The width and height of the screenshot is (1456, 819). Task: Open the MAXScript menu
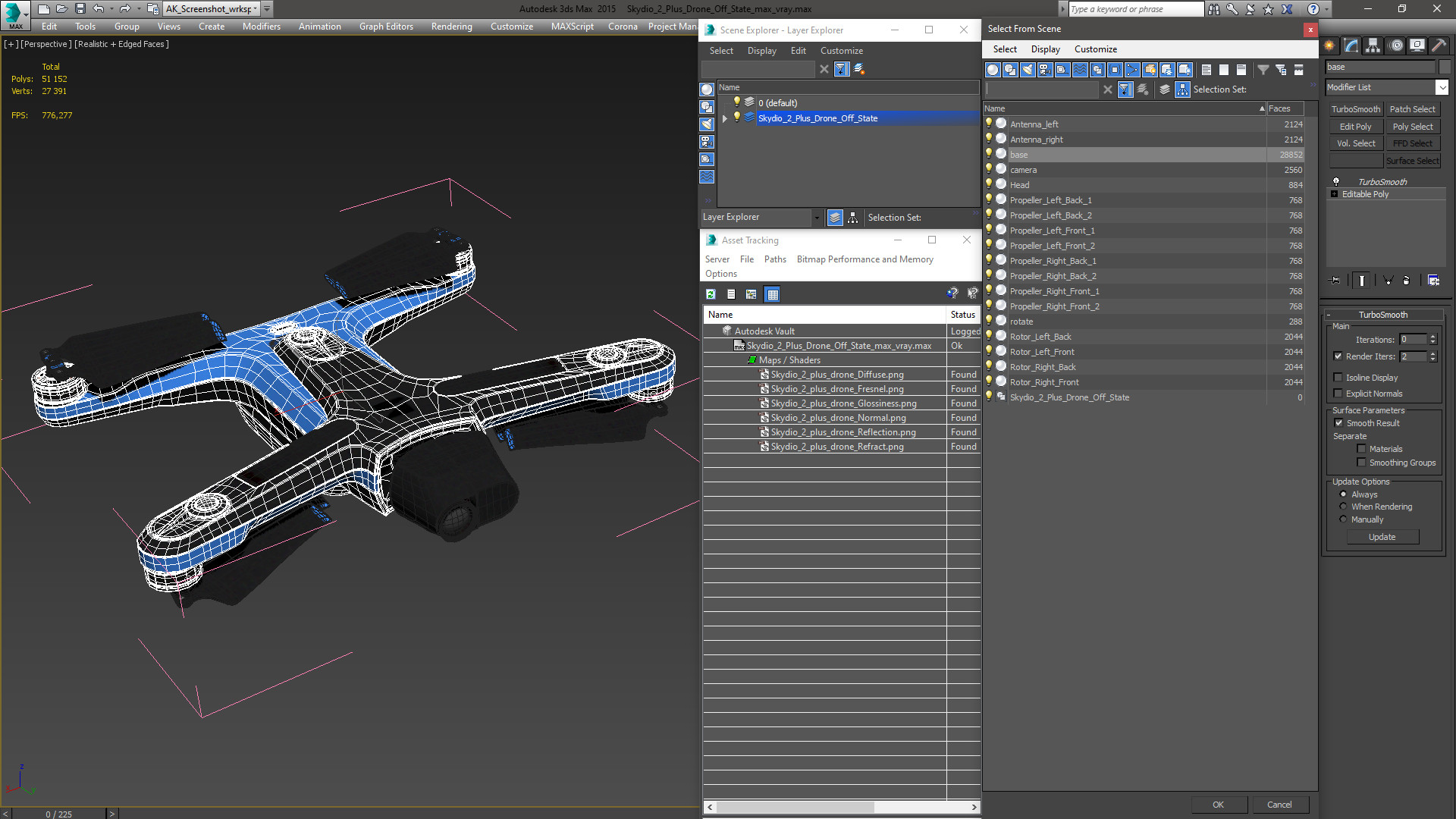[x=573, y=27]
